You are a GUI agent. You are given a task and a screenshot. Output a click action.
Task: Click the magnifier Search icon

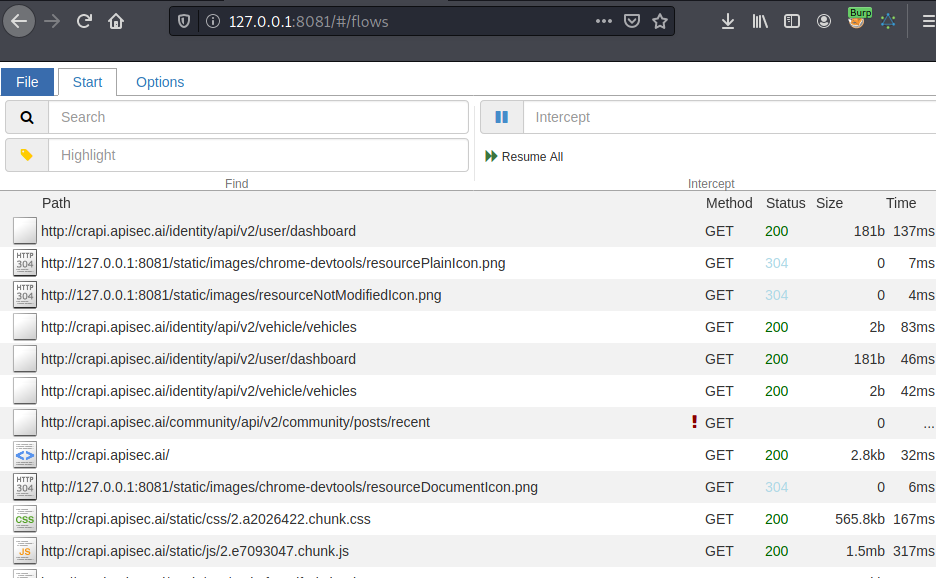(x=27, y=117)
